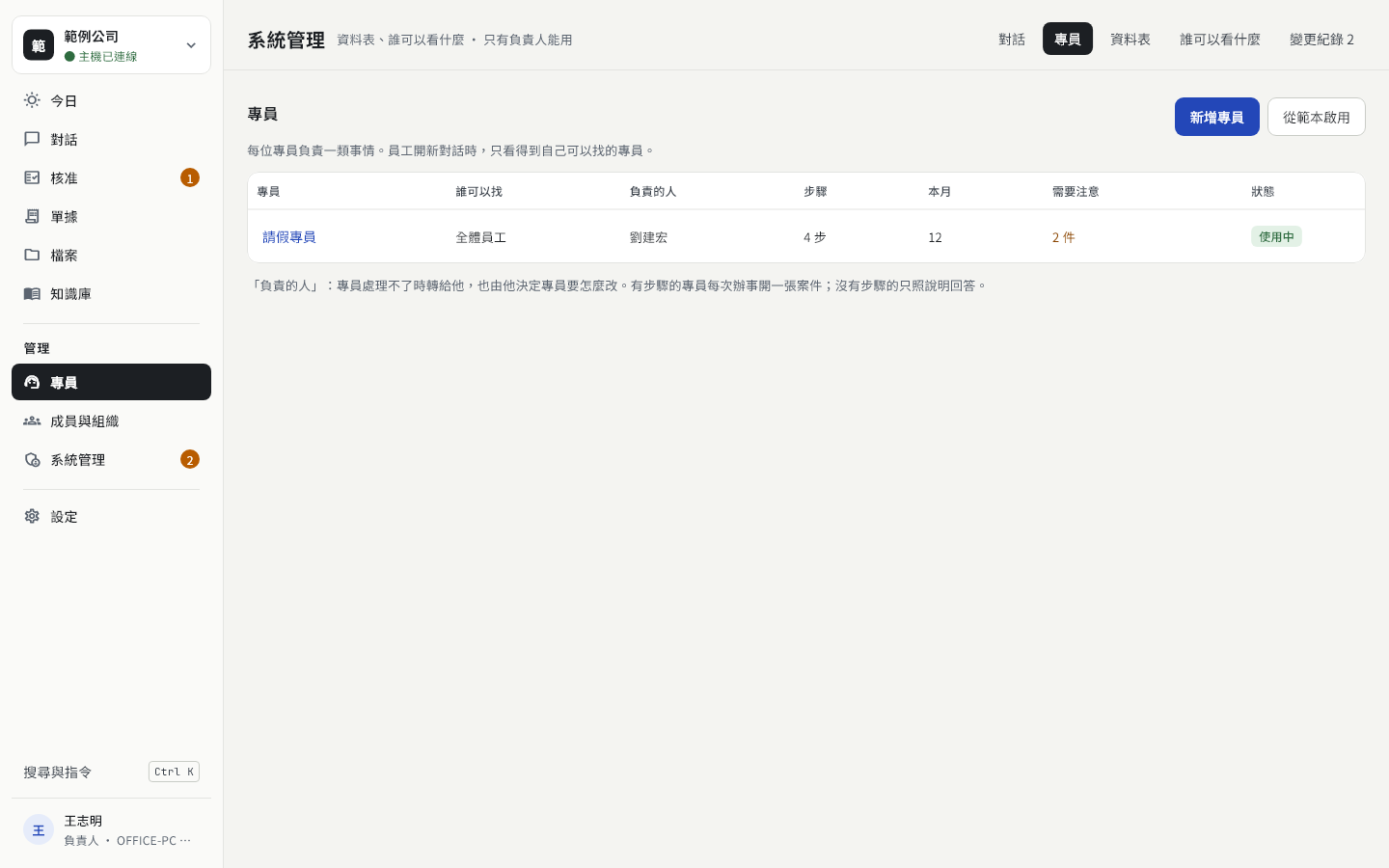
Task: Click the 設定 gear icon
Action: click(x=32, y=516)
